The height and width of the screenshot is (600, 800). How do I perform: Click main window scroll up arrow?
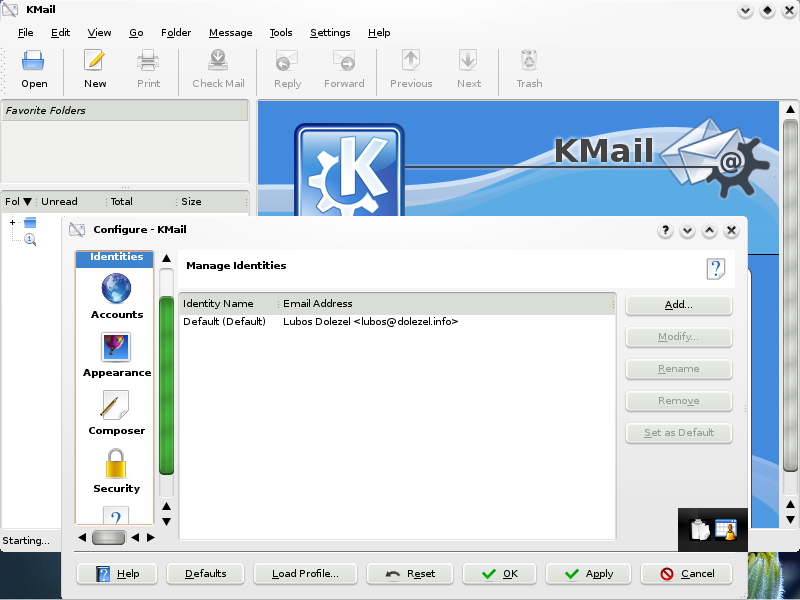tap(790, 109)
